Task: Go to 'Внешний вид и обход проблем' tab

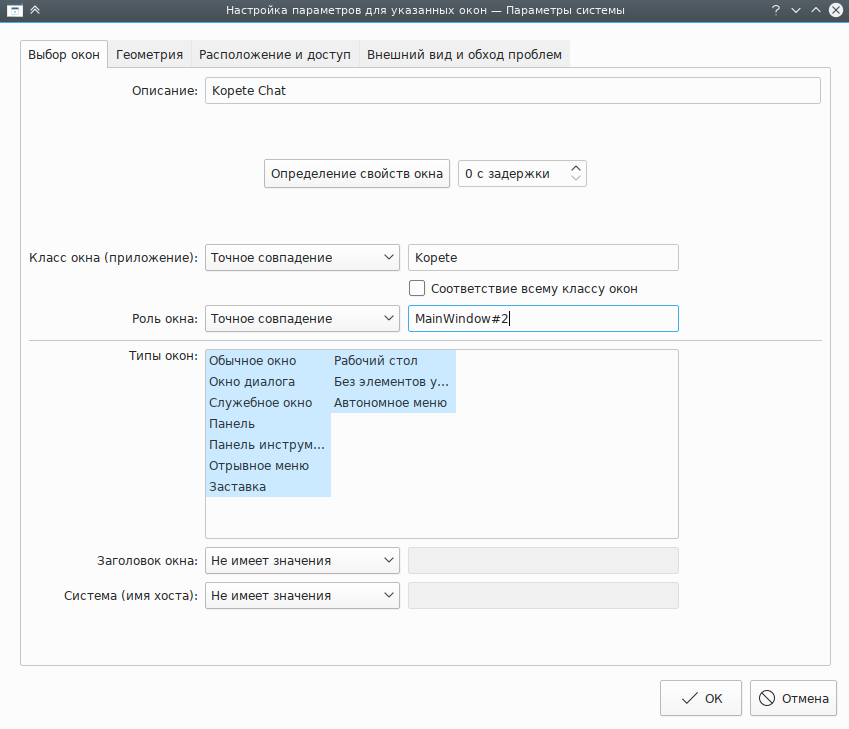Action: tap(464, 54)
